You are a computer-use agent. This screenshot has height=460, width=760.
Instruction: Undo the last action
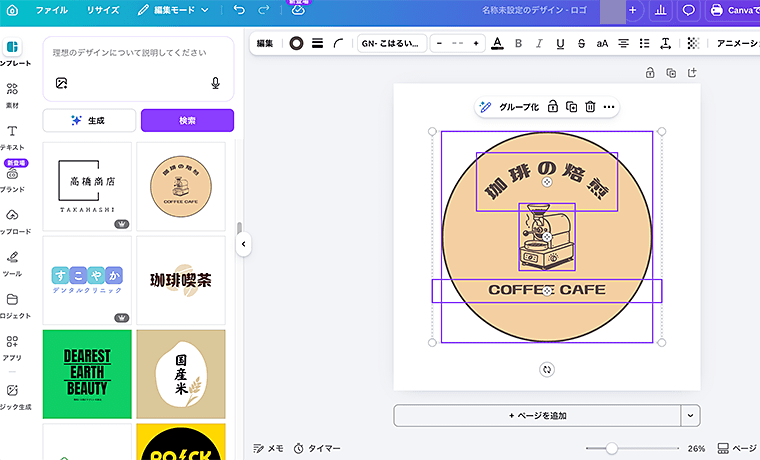coord(239,10)
